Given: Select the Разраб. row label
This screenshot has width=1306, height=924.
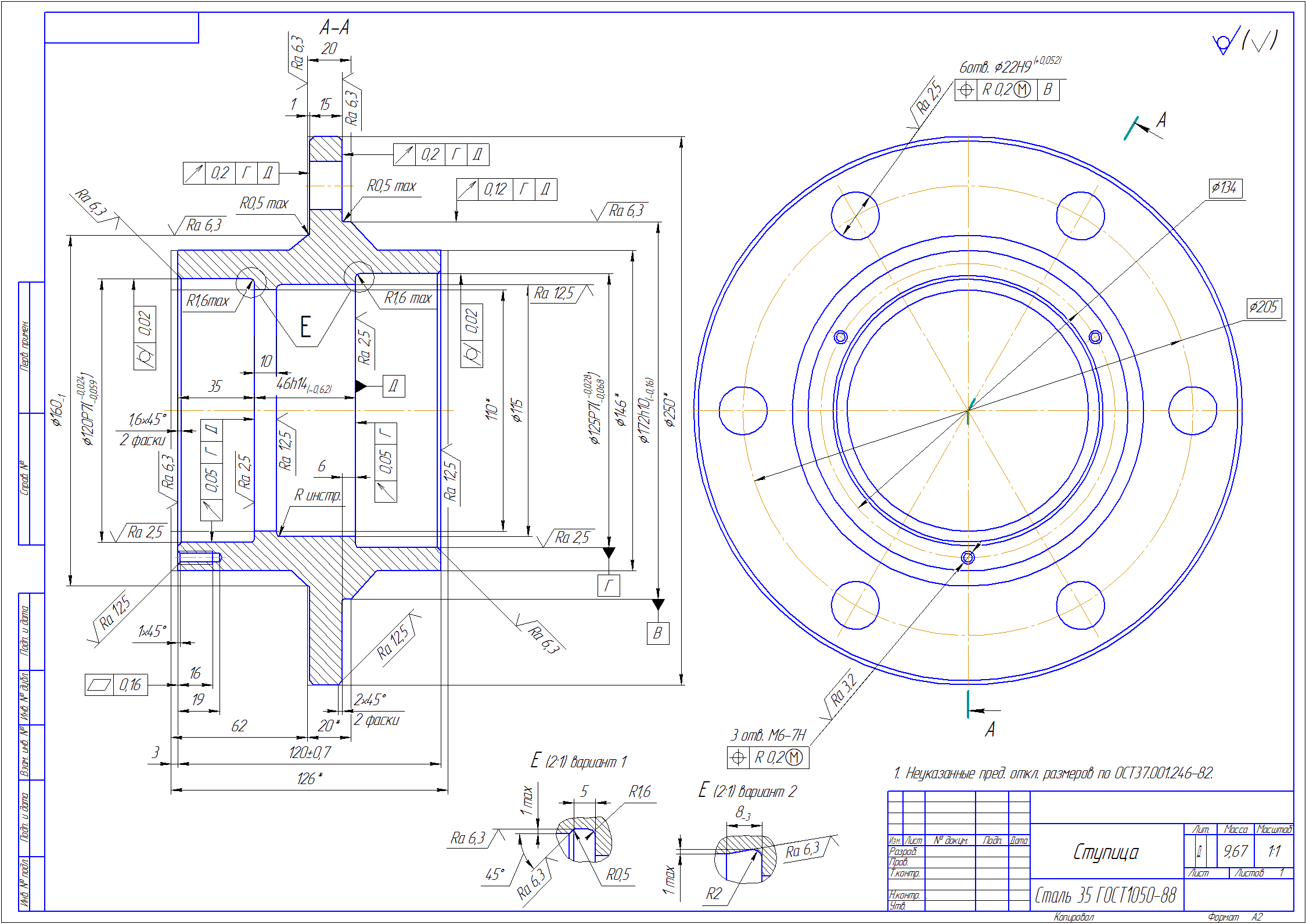Looking at the screenshot, I should pyautogui.click(x=903, y=851).
